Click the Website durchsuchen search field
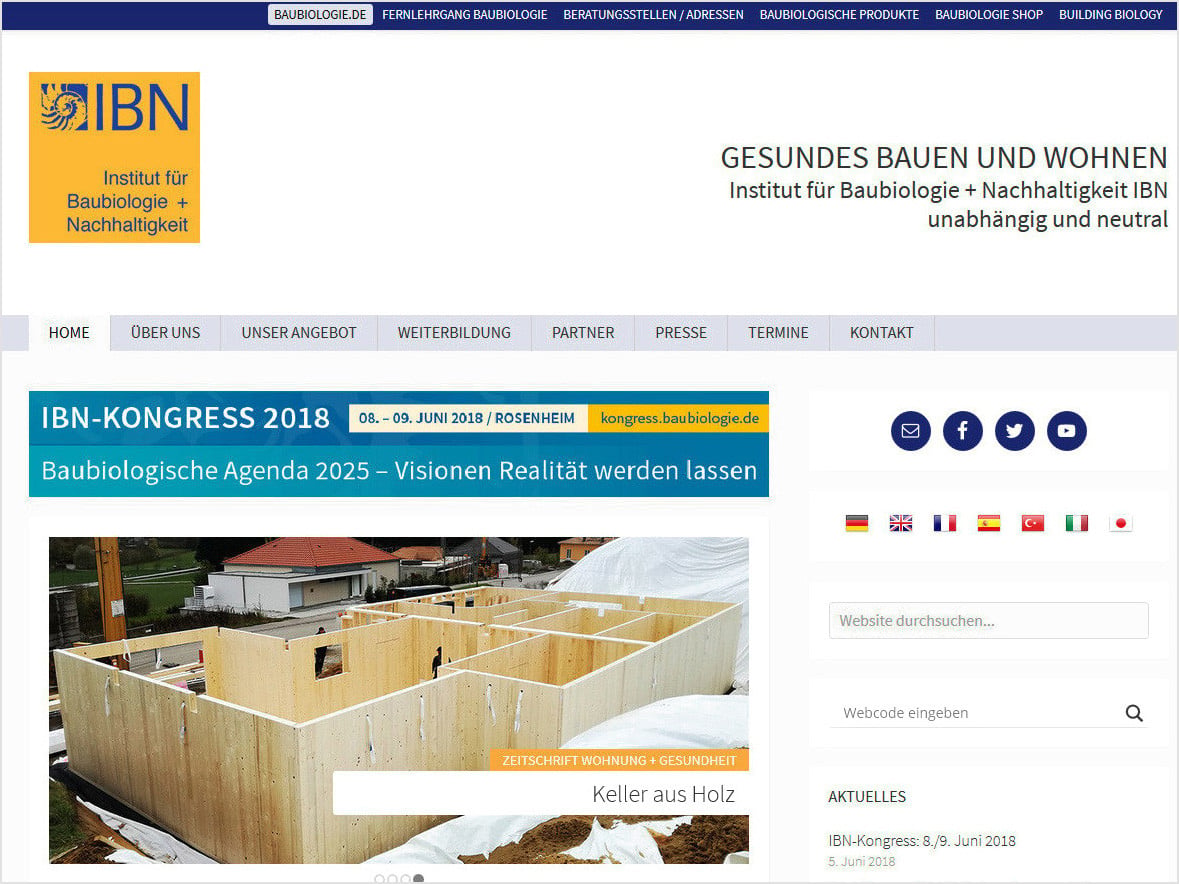This screenshot has height=884, width=1179. [989, 621]
